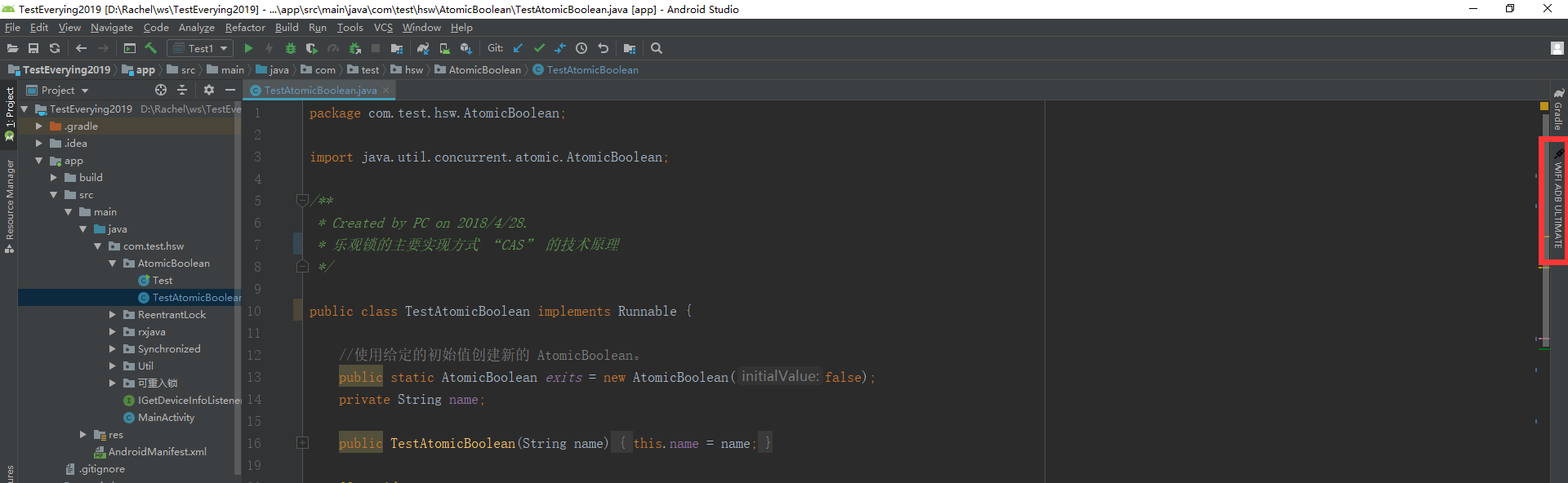1568x483 pixels.
Task: Click the Search Everywhere magnifier icon
Action: [657, 49]
